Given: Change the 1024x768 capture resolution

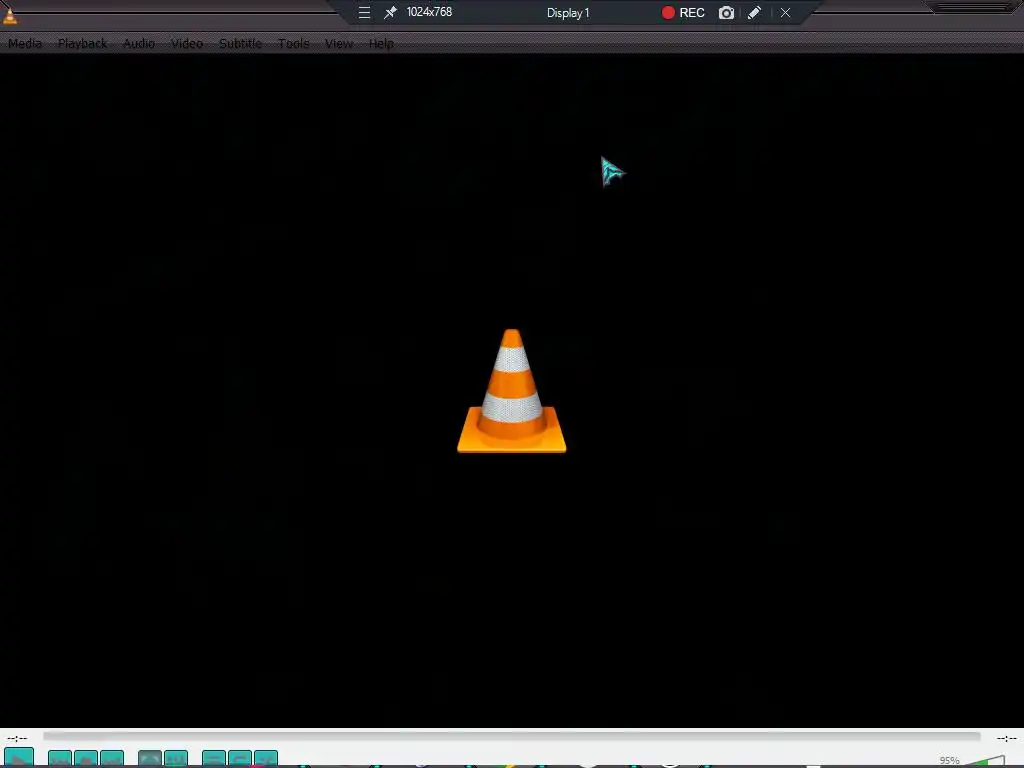Looking at the screenshot, I should (x=429, y=12).
